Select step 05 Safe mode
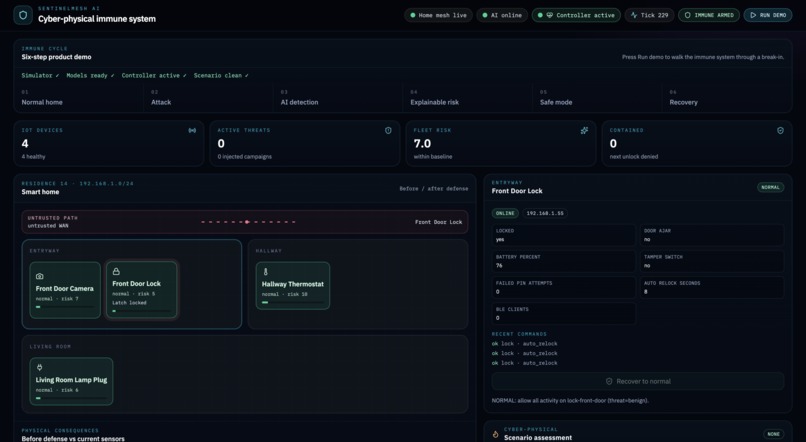The width and height of the screenshot is (806, 442). [x=597, y=98]
